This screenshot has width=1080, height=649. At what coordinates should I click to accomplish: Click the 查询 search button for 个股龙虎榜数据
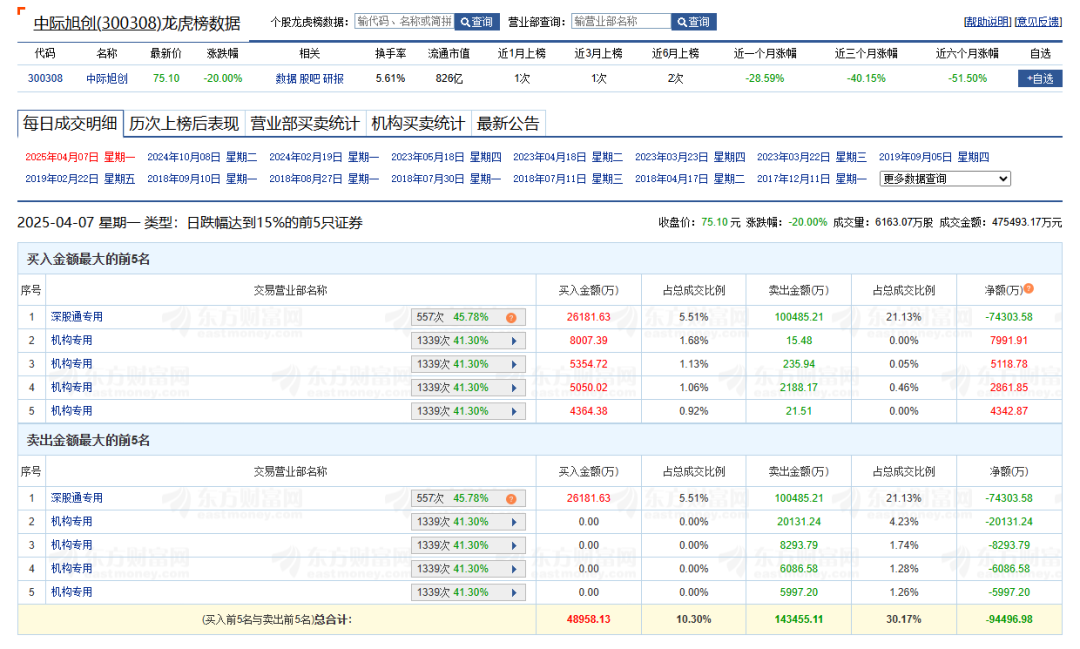pyautogui.click(x=477, y=22)
